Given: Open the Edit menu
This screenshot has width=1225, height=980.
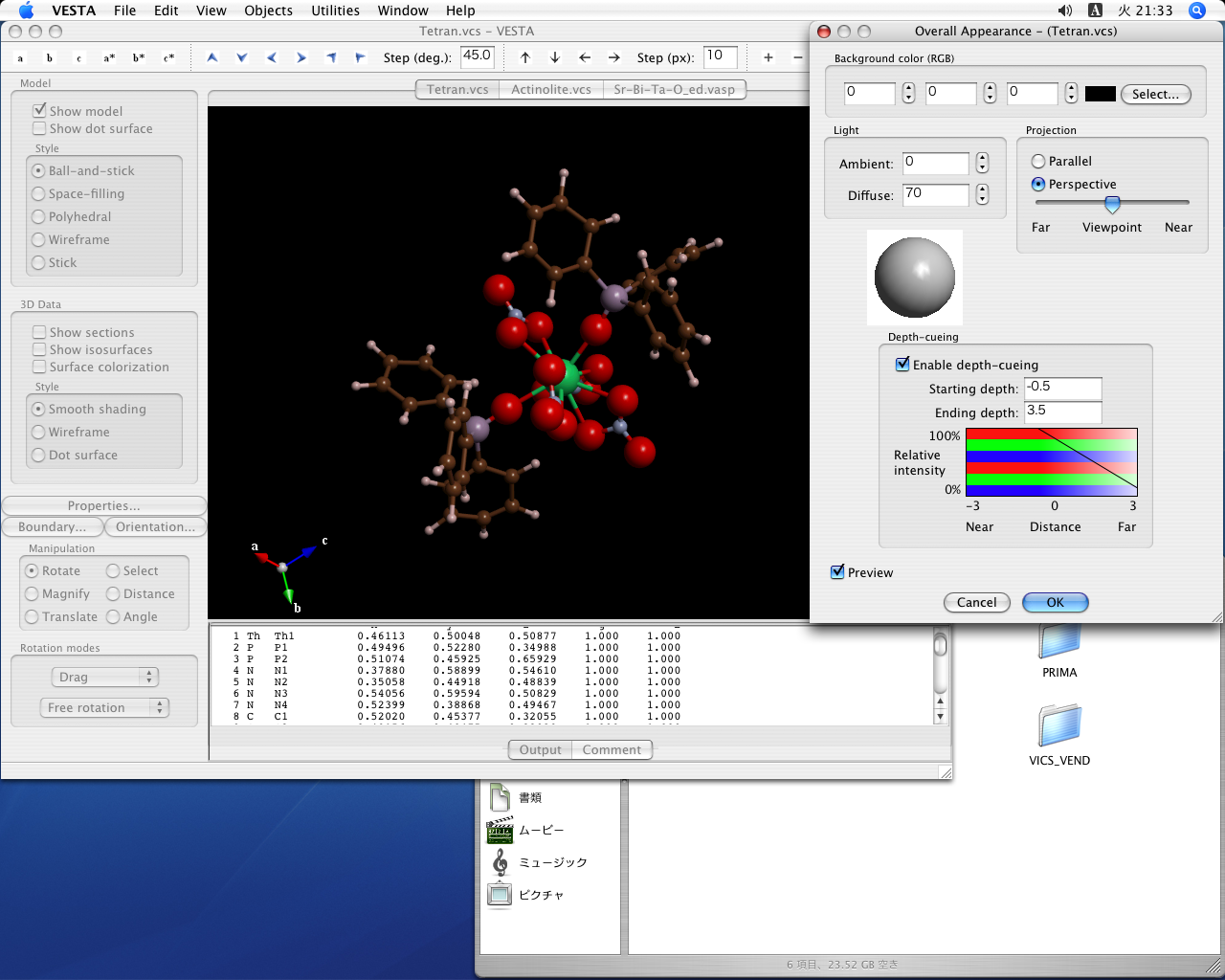Looking at the screenshot, I should click(167, 11).
